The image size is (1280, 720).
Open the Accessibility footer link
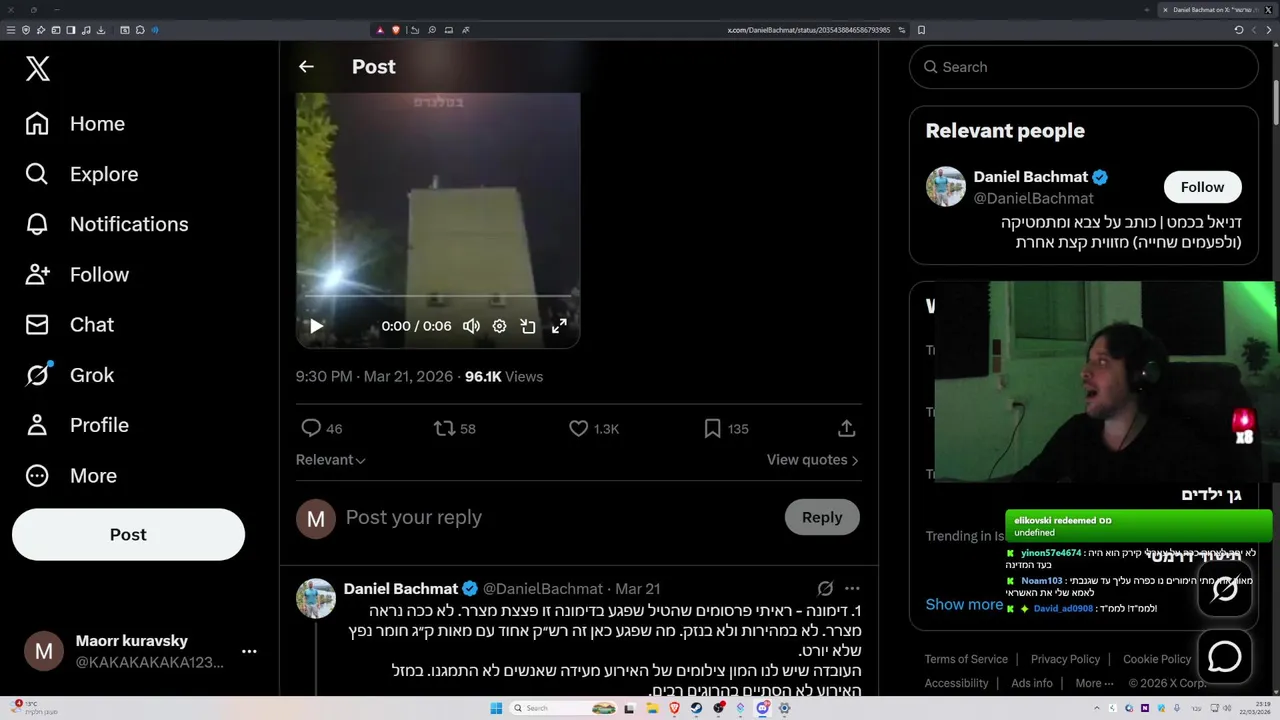(x=956, y=683)
